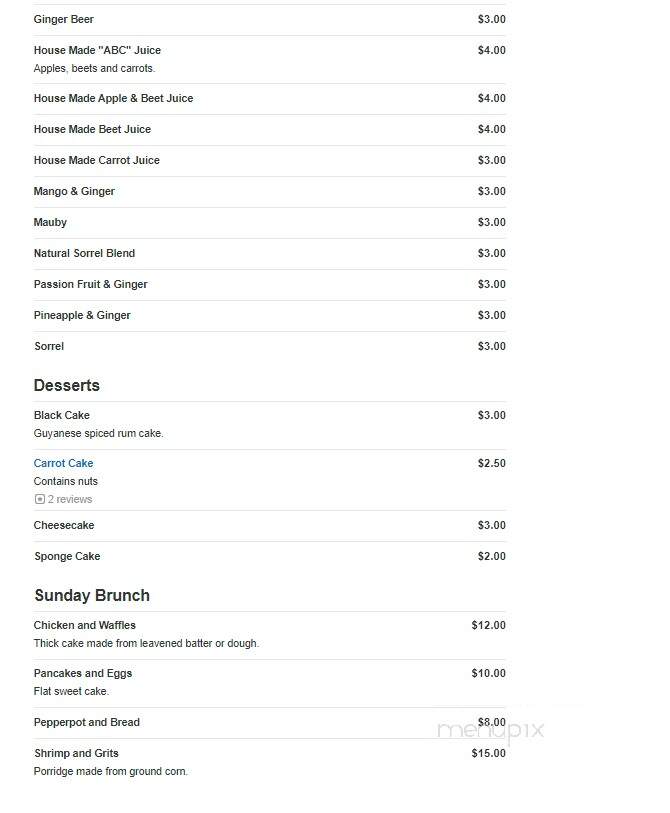Screen dimensions: 670x813
Task: Select the Sponge Cake item
Action: pyautogui.click(x=67, y=556)
